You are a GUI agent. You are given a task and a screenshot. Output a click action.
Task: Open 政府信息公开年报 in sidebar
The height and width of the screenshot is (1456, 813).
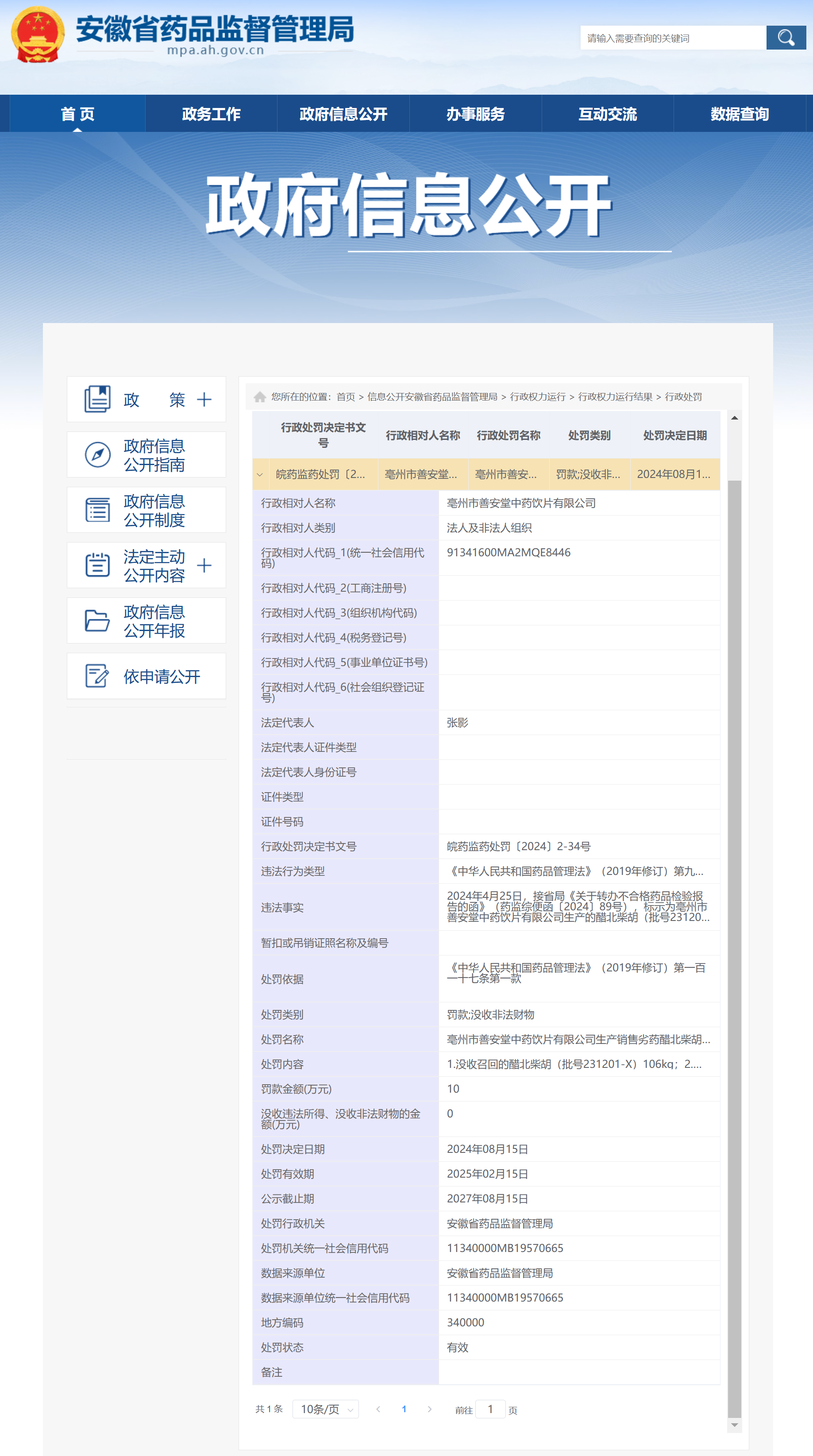click(146, 620)
